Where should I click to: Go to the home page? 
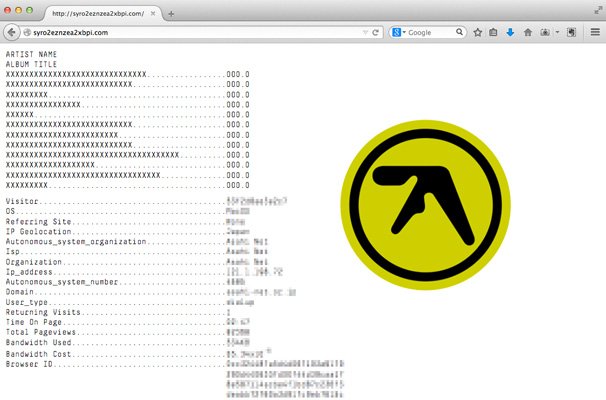tap(527, 32)
